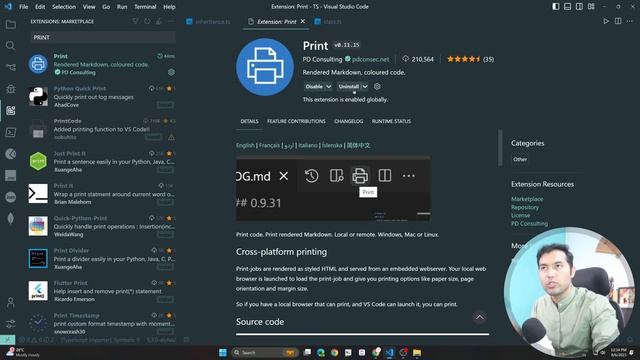
Task: Open the Explorer view in activity bar
Action: (11, 24)
